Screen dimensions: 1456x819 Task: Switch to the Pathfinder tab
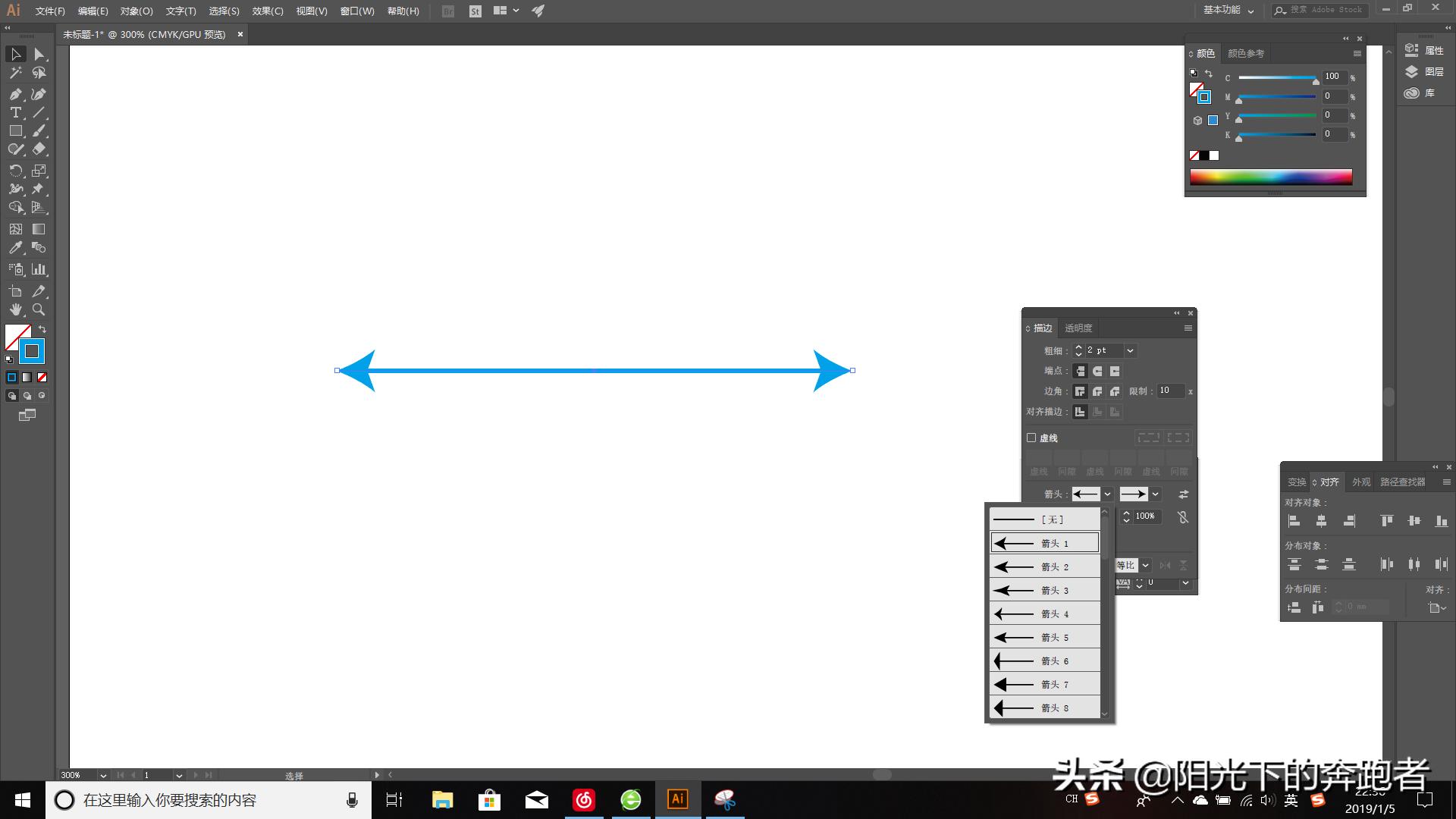click(1402, 482)
